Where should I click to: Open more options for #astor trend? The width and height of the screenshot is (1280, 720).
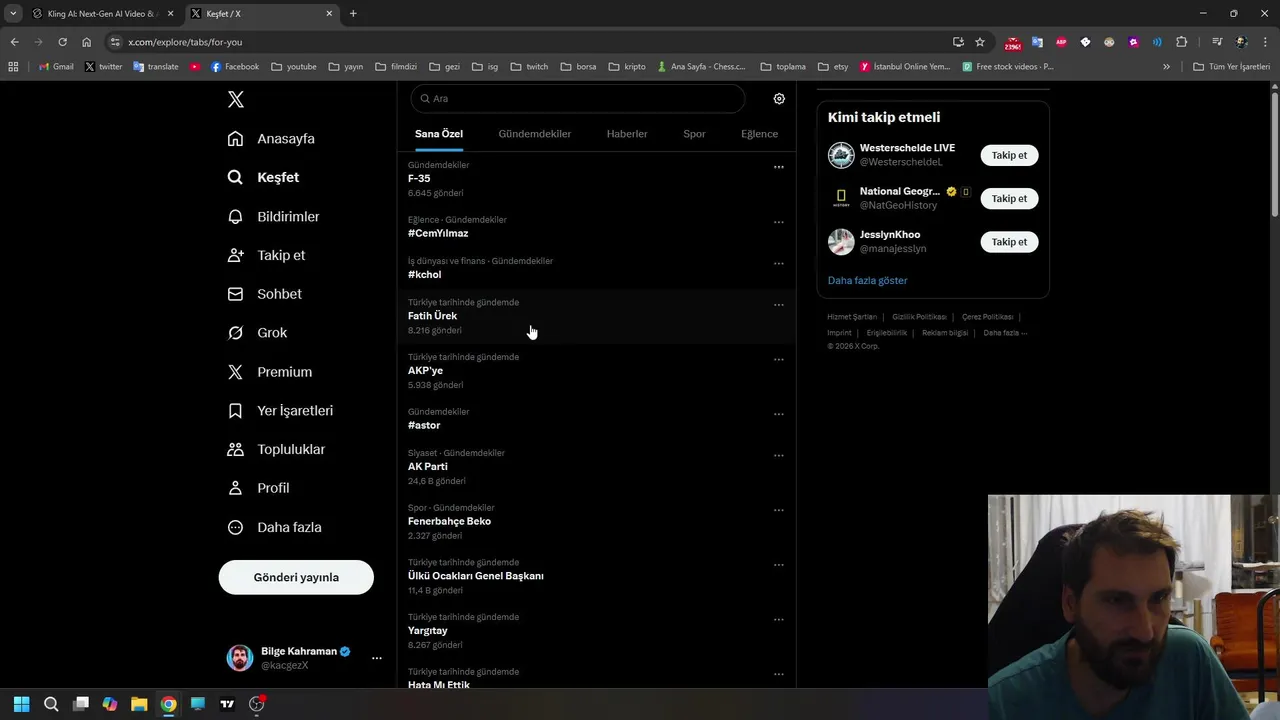779,414
